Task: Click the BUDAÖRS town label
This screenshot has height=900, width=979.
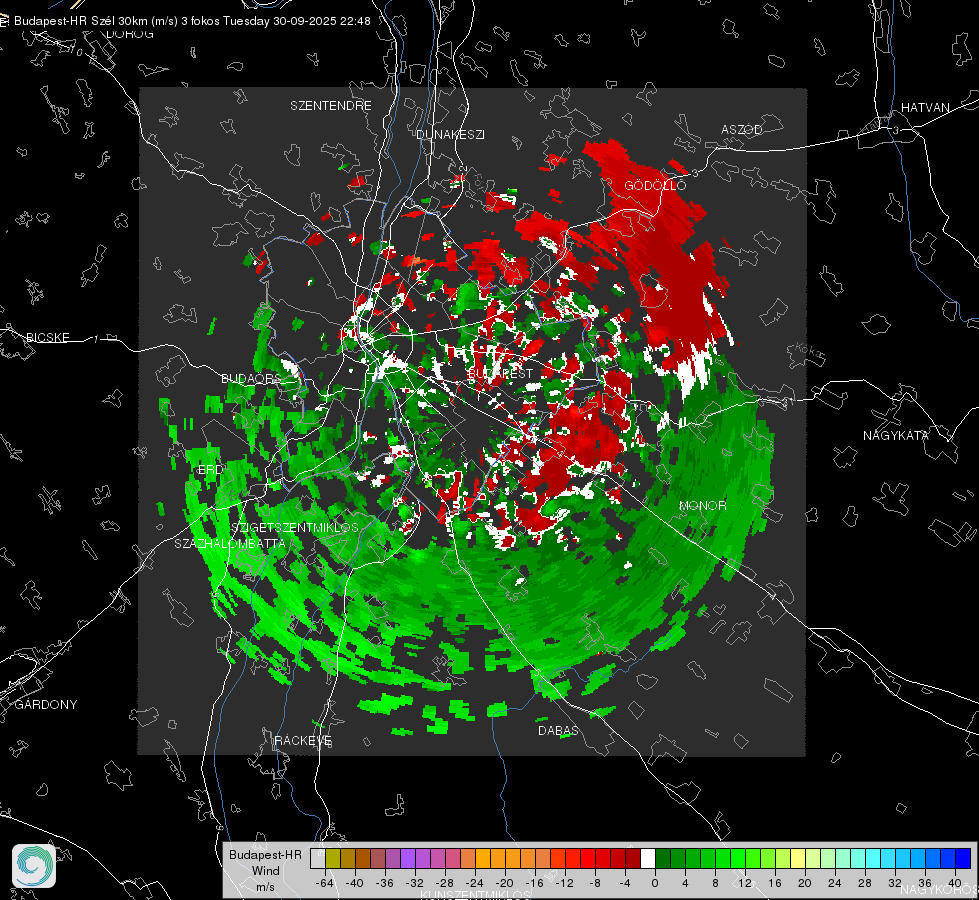Action: [x=252, y=378]
